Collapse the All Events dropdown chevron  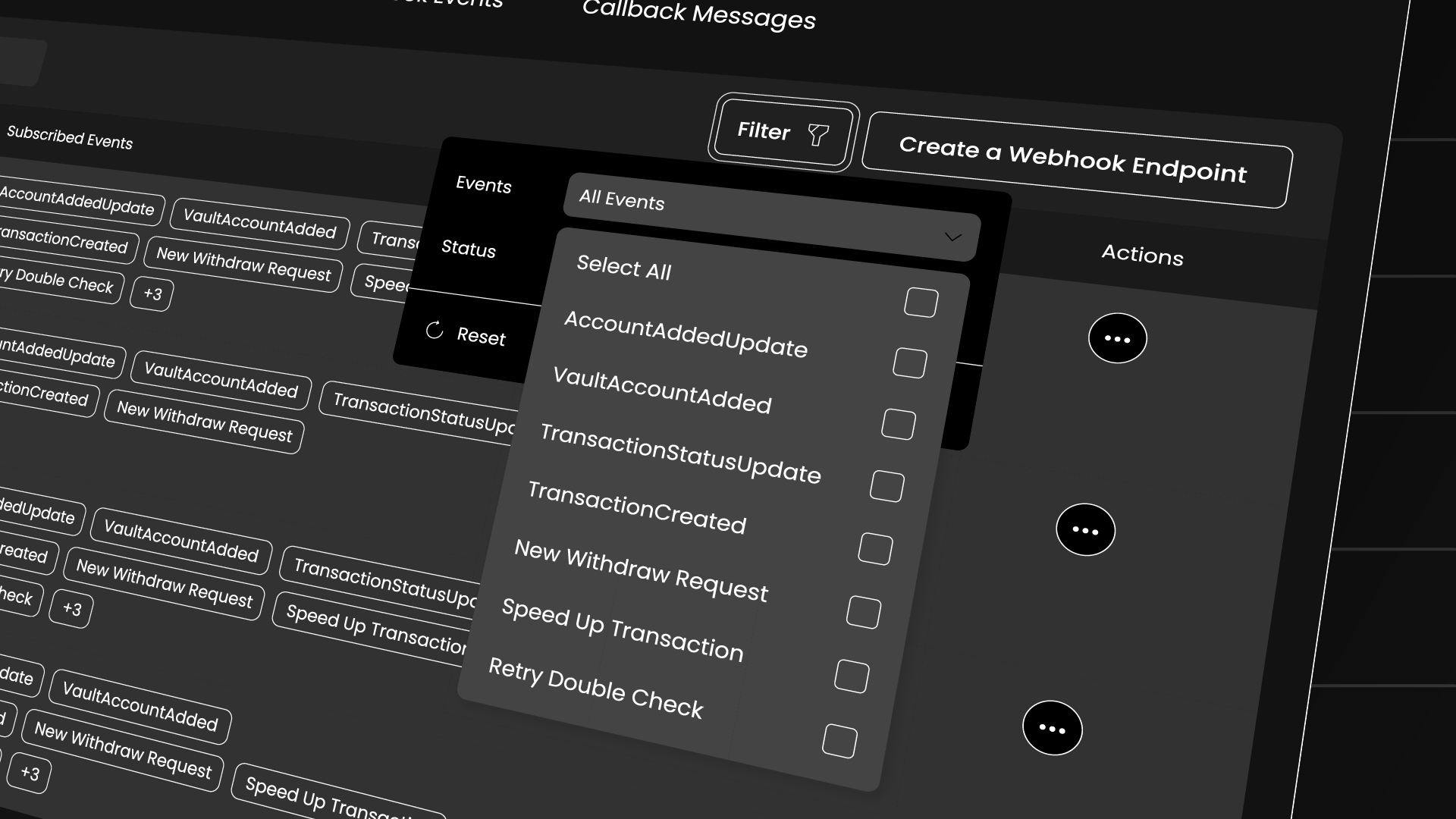tap(952, 237)
